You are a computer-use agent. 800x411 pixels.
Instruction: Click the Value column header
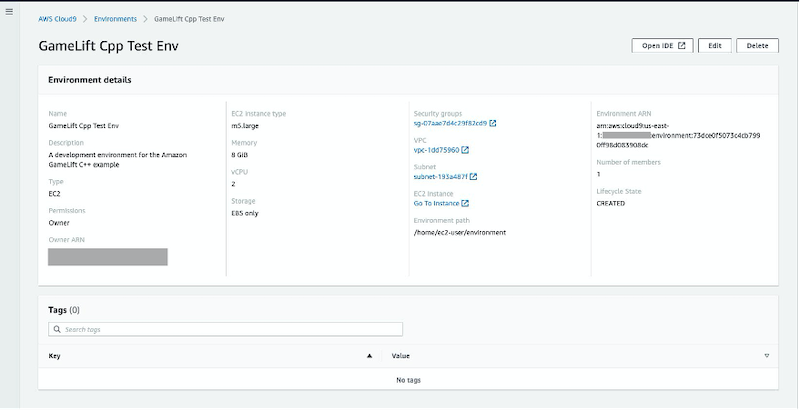click(x=401, y=356)
